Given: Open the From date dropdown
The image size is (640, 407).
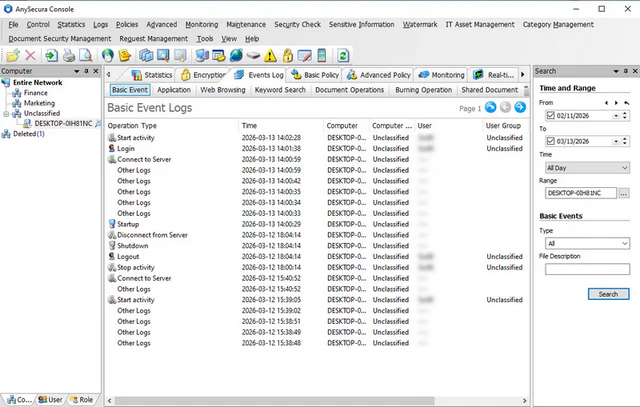Looking at the screenshot, I should pyautogui.click(x=616, y=116).
